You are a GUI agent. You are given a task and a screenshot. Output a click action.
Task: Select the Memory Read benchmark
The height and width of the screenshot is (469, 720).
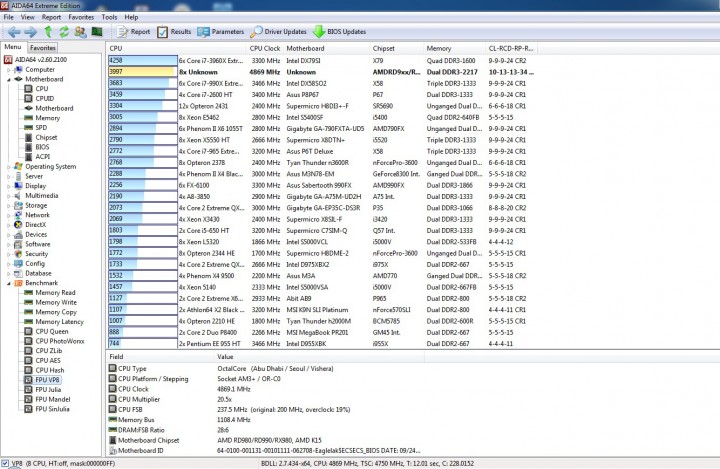click(x=50, y=293)
